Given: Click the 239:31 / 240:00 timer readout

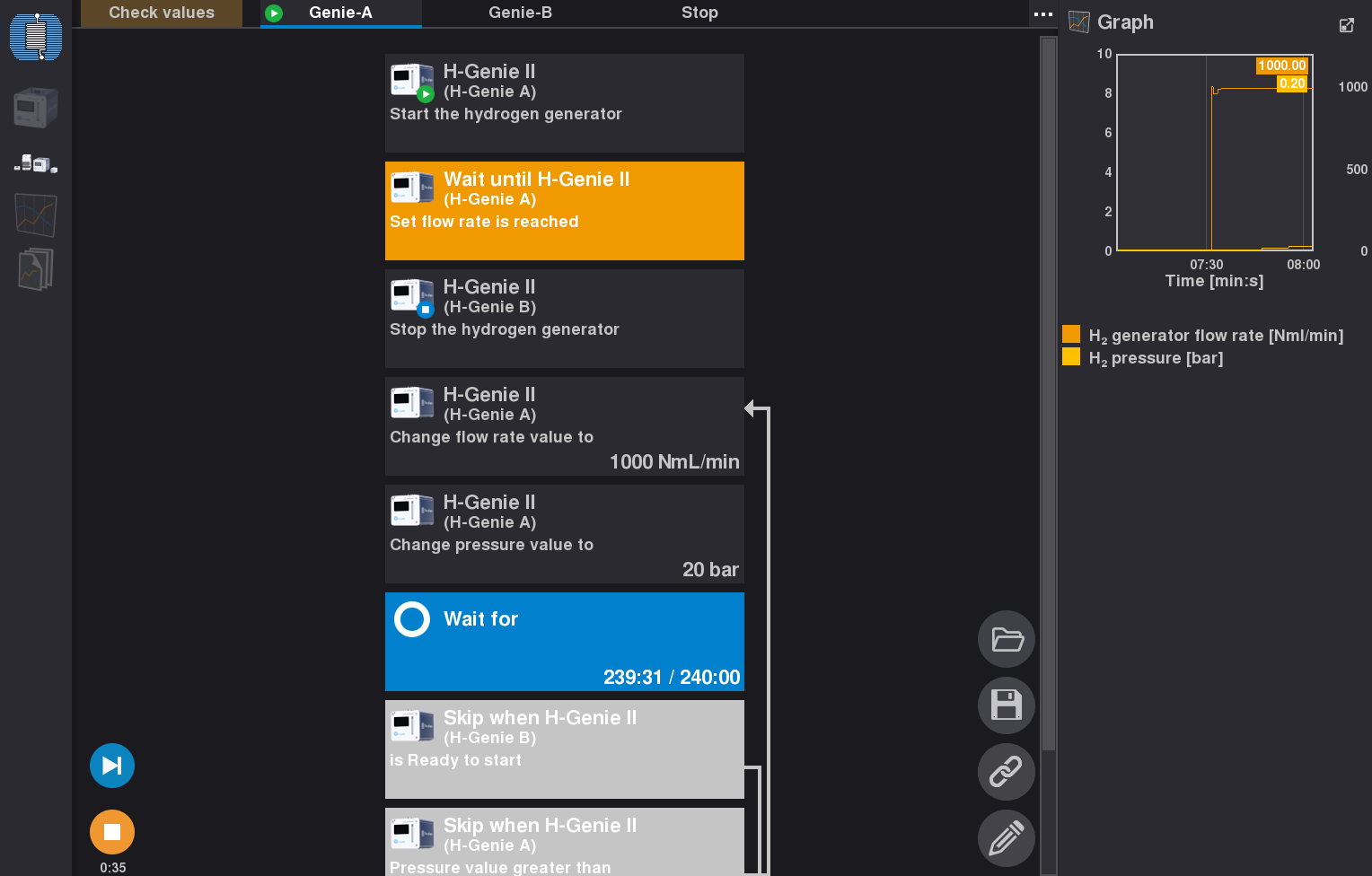Looking at the screenshot, I should point(672,678).
